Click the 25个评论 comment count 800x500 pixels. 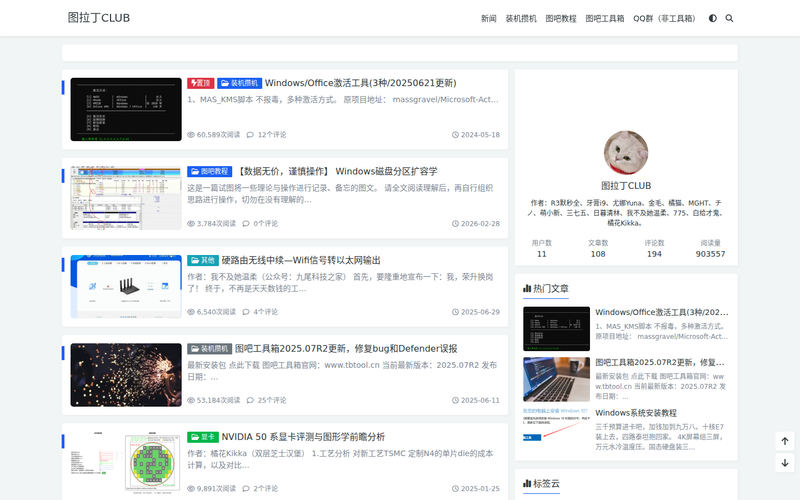tap(266, 400)
